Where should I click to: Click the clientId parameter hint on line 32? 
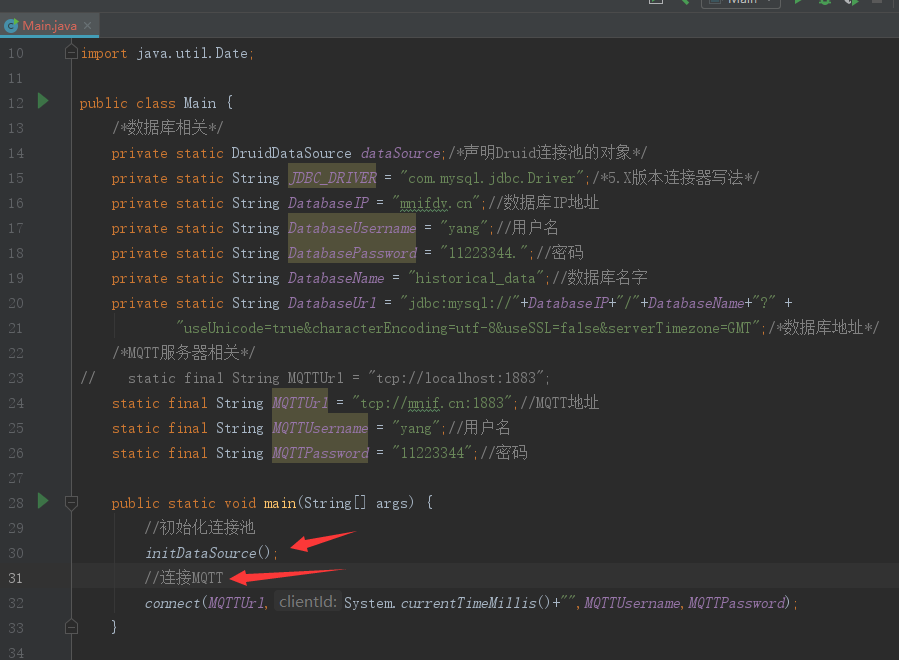[x=307, y=602]
